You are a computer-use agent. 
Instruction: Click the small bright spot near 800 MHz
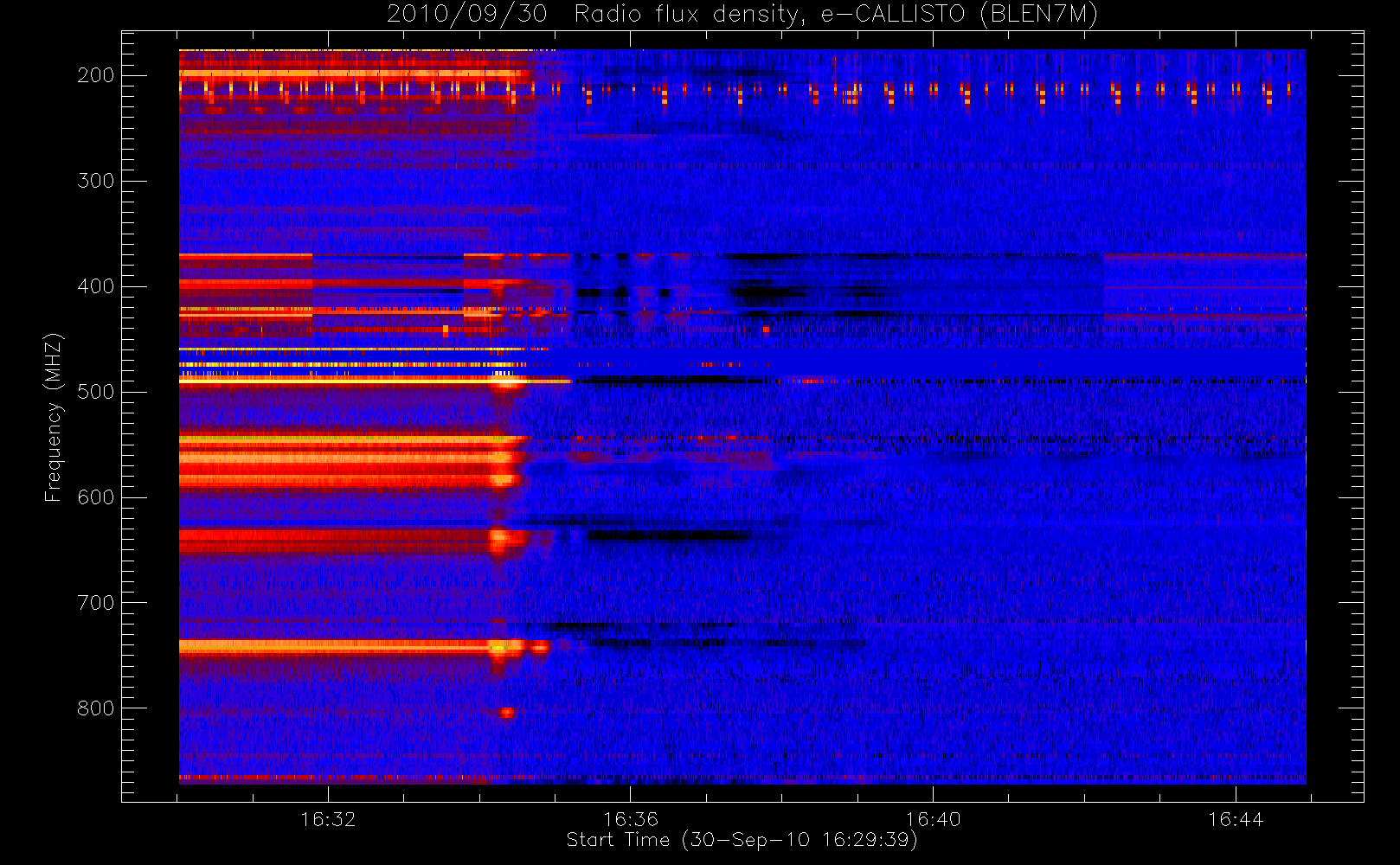point(507,713)
